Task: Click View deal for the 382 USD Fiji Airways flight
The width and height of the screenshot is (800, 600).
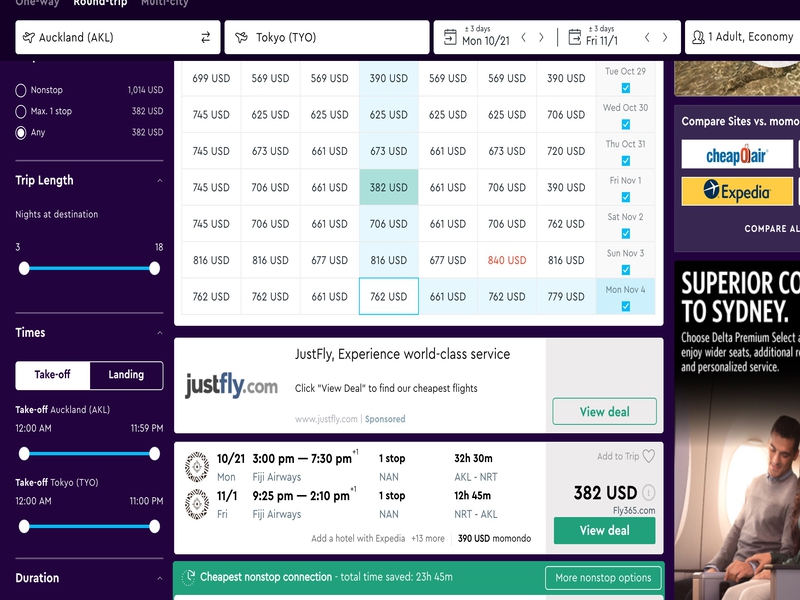Action: pyautogui.click(x=605, y=531)
